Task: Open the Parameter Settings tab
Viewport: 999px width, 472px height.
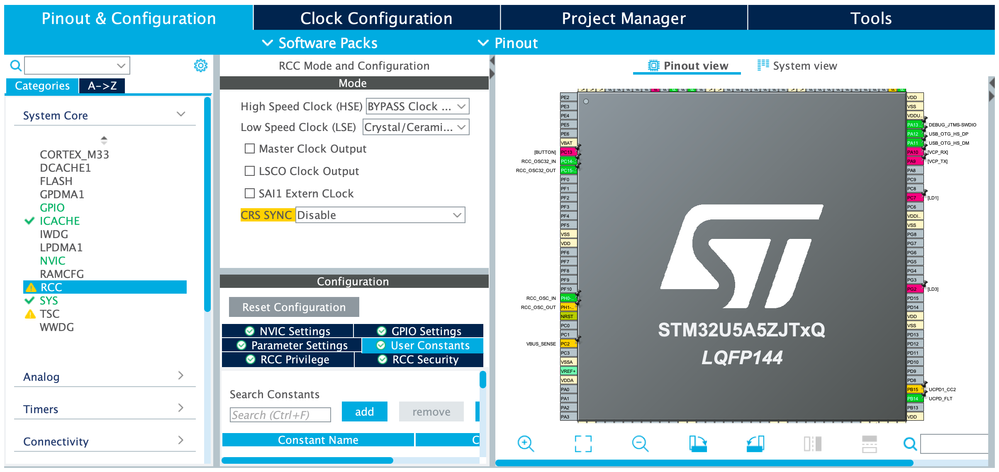Action: [x=292, y=345]
